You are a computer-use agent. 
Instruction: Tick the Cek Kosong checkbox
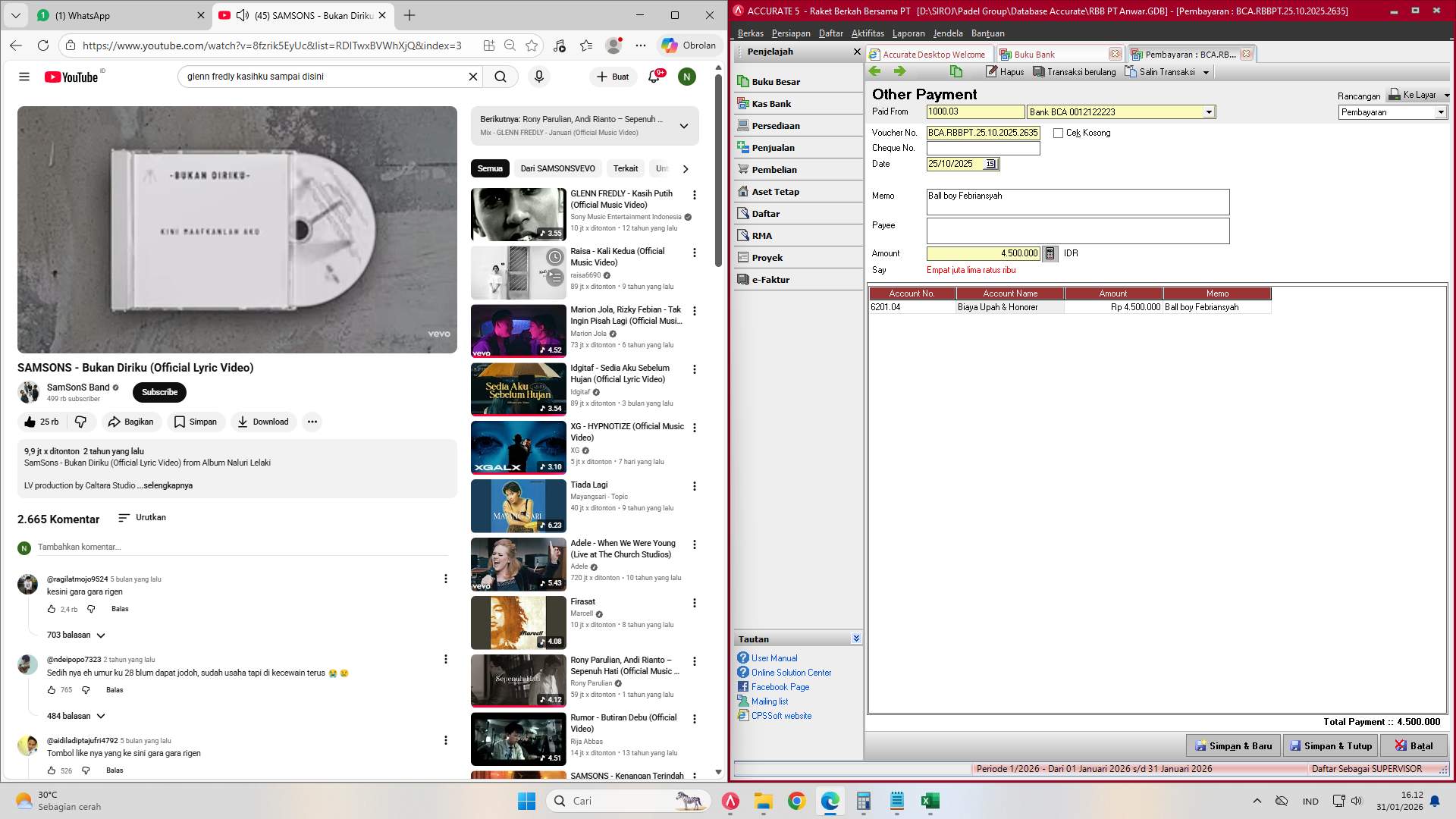pyautogui.click(x=1058, y=133)
